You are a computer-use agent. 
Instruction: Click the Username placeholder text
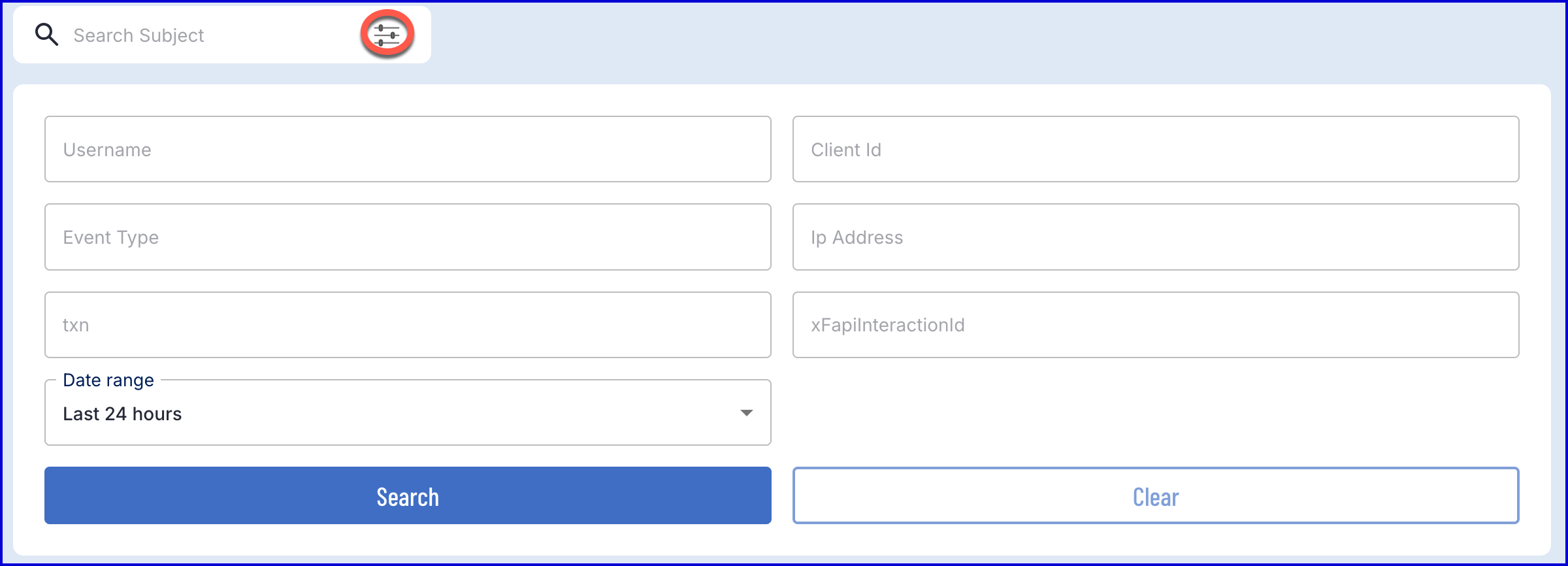click(x=107, y=150)
